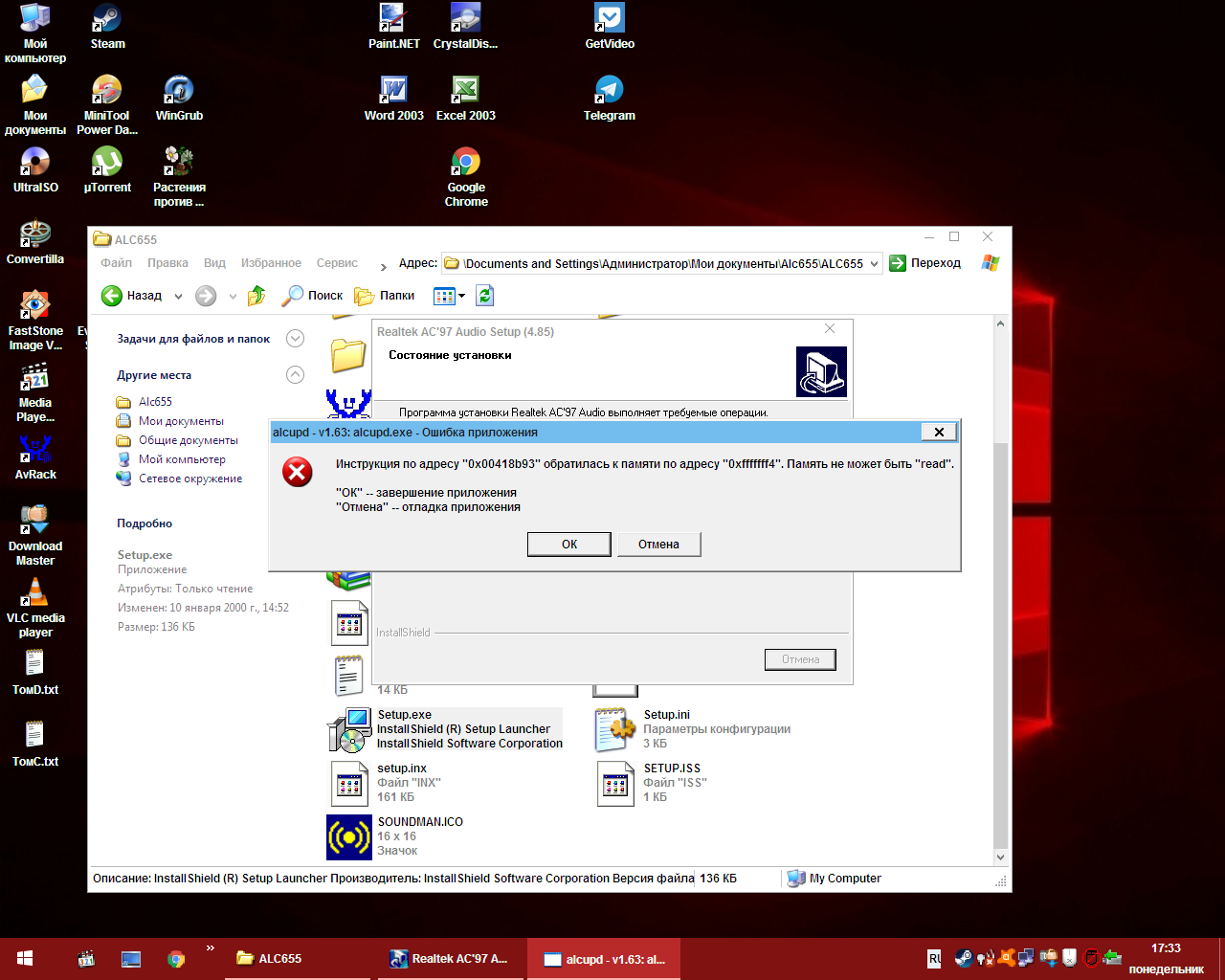The image size is (1225, 980).
Task: Click 'Отмена' in the error dialog
Action: (659, 545)
